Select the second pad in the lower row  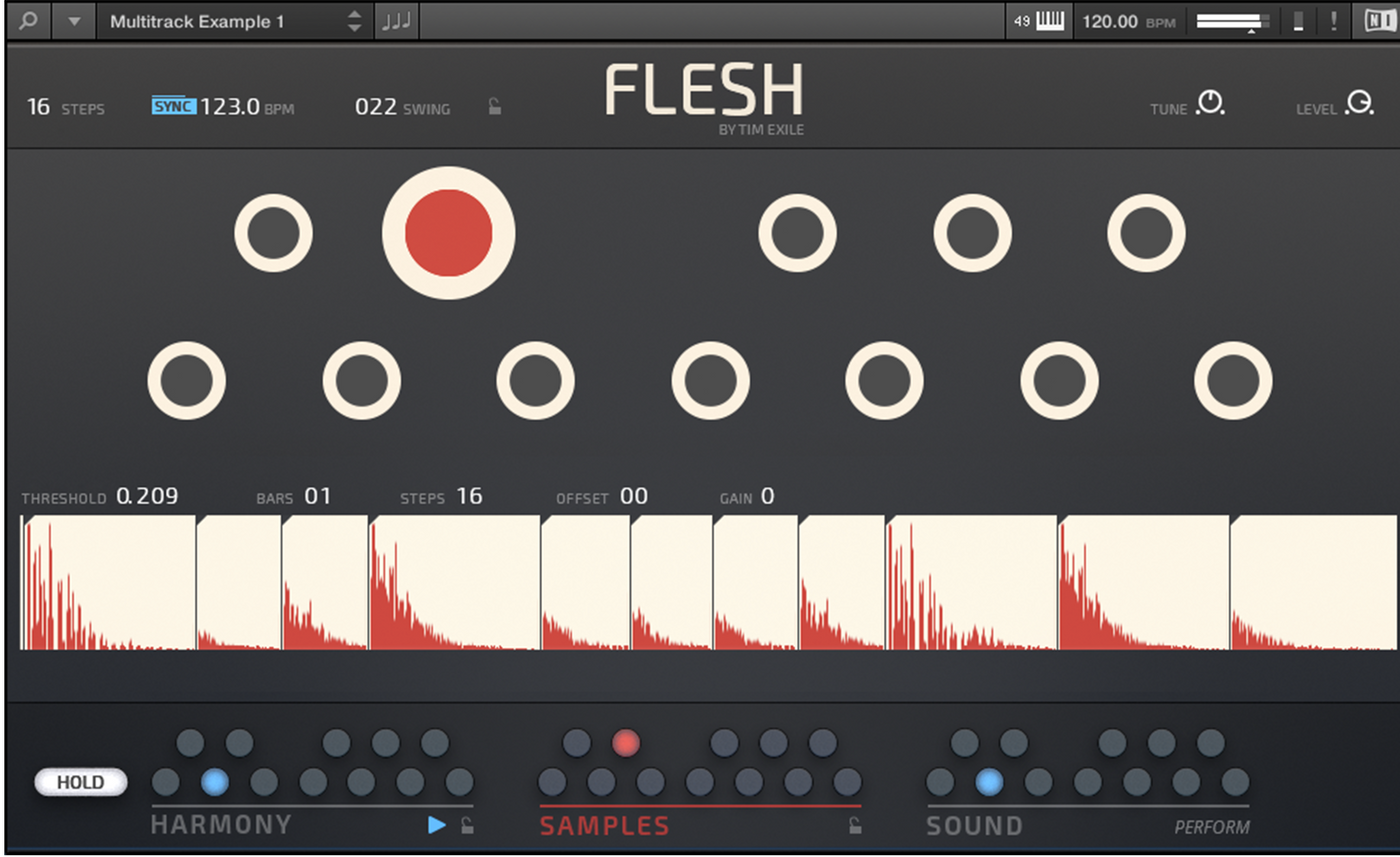coord(361,380)
